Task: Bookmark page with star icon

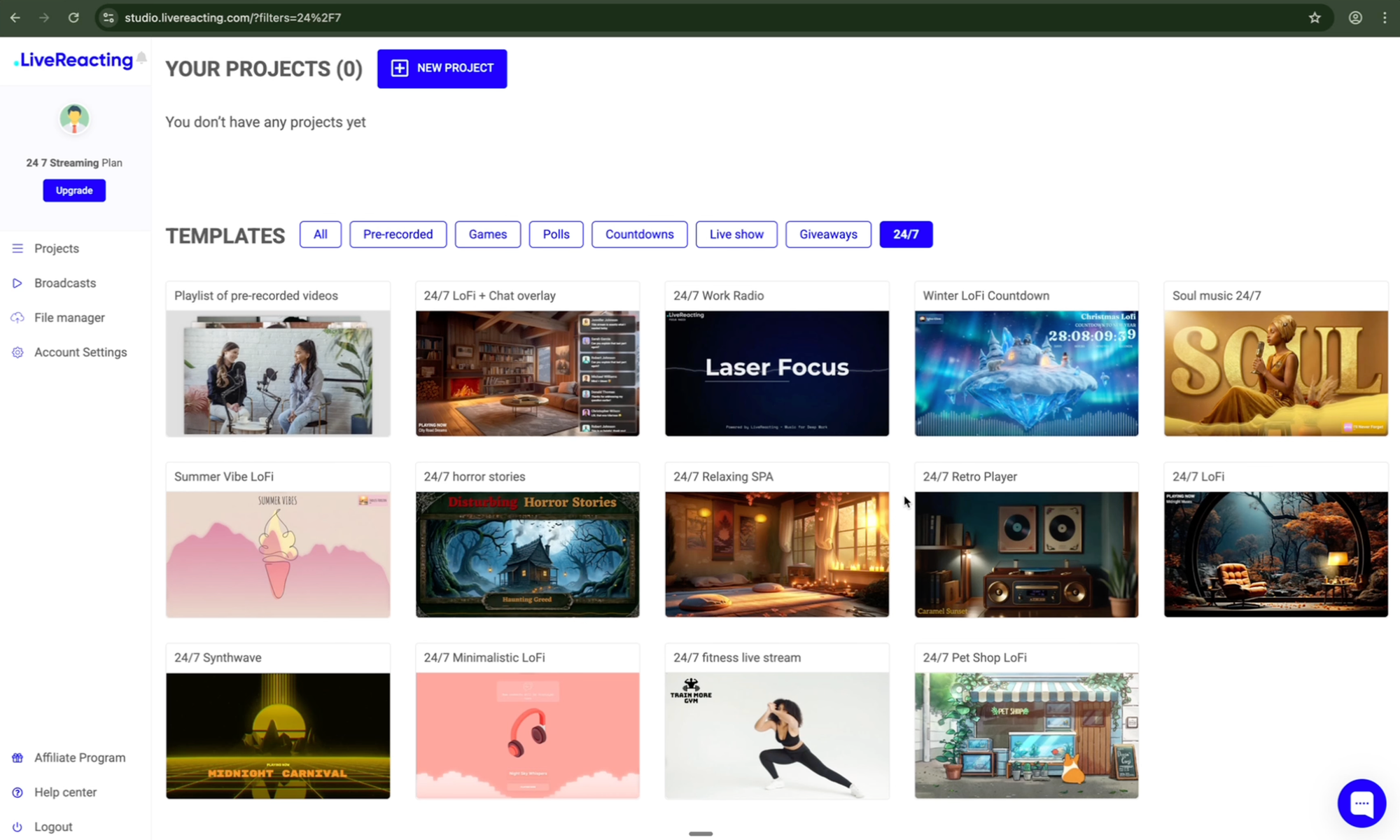Action: tap(1315, 17)
